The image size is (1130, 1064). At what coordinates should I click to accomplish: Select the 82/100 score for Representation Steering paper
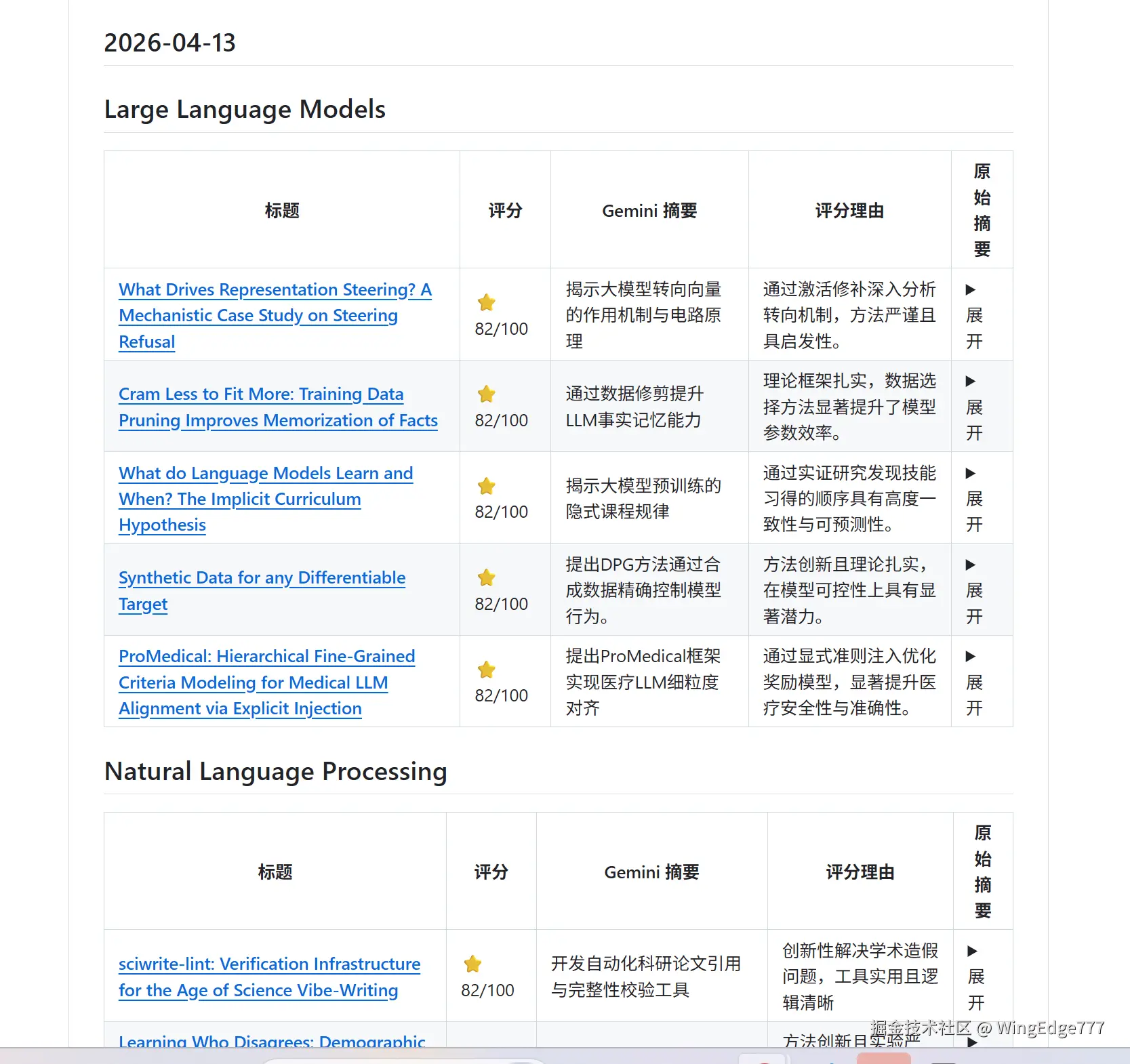pos(502,329)
